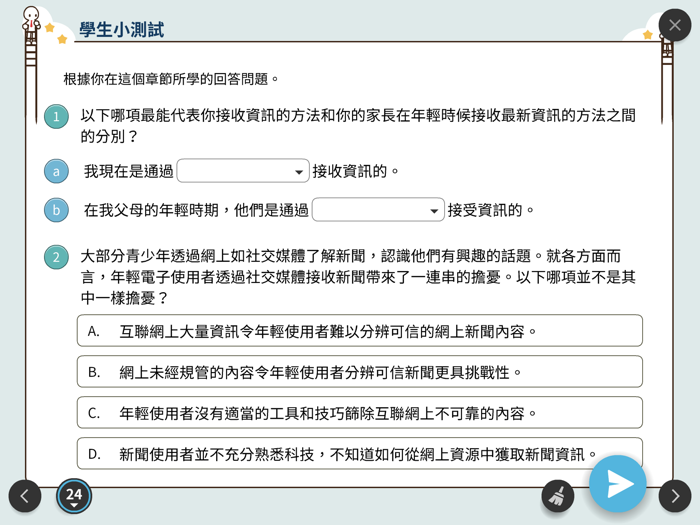Click the text 接受資訊的

(x=491, y=210)
